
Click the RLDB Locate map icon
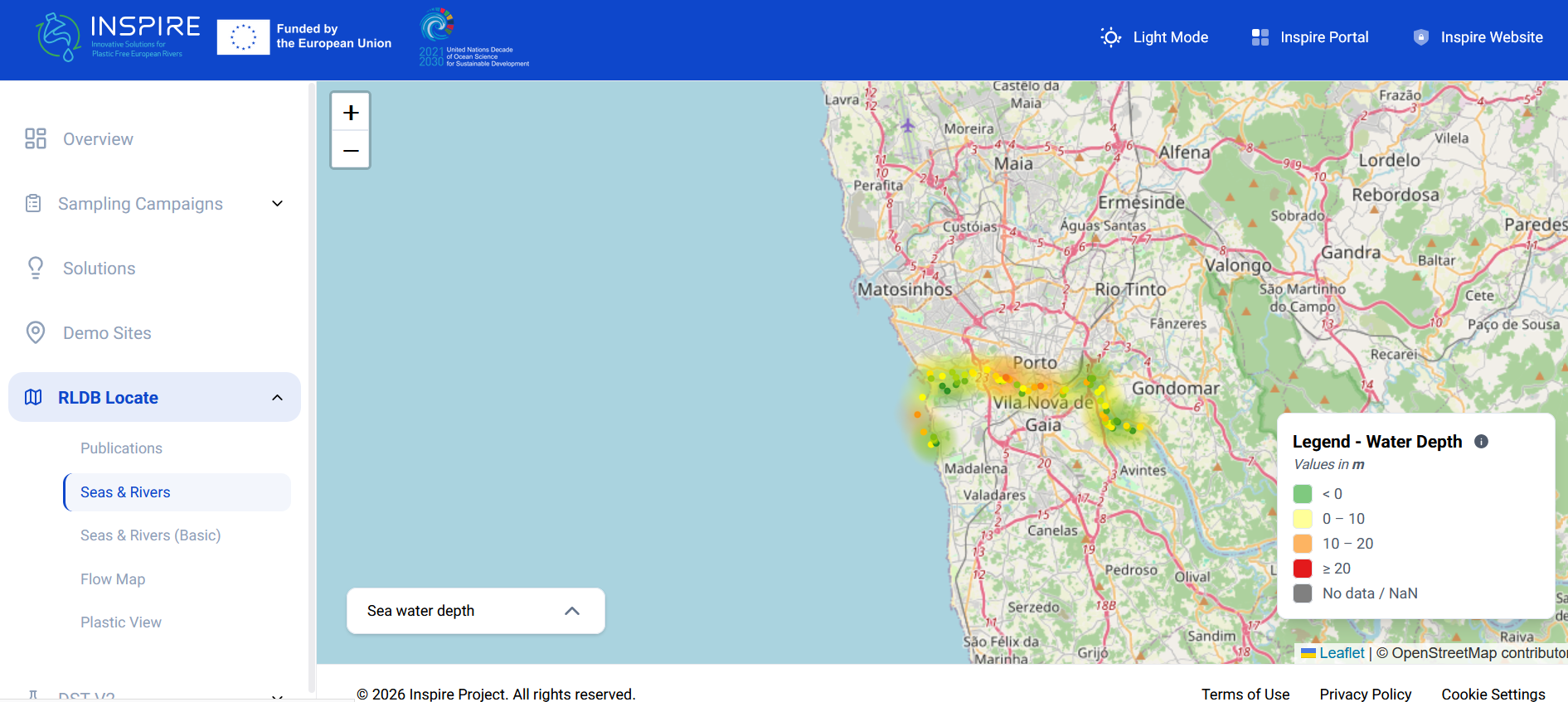pyautogui.click(x=33, y=397)
